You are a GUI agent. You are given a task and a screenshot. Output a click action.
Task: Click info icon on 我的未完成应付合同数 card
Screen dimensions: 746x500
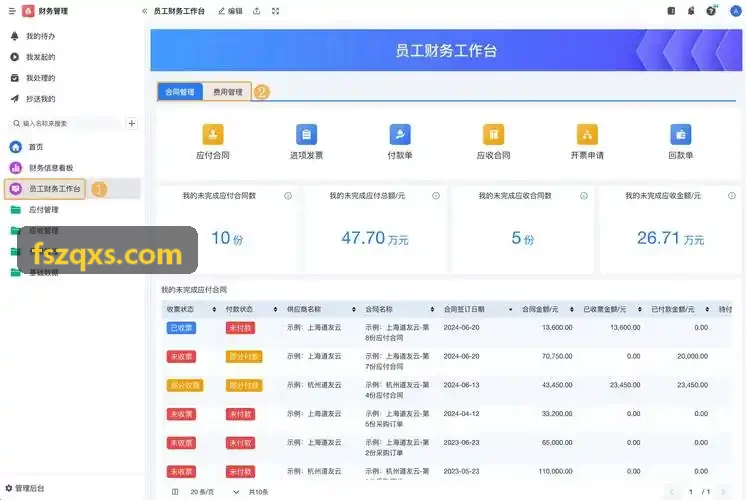click(288, 196)
